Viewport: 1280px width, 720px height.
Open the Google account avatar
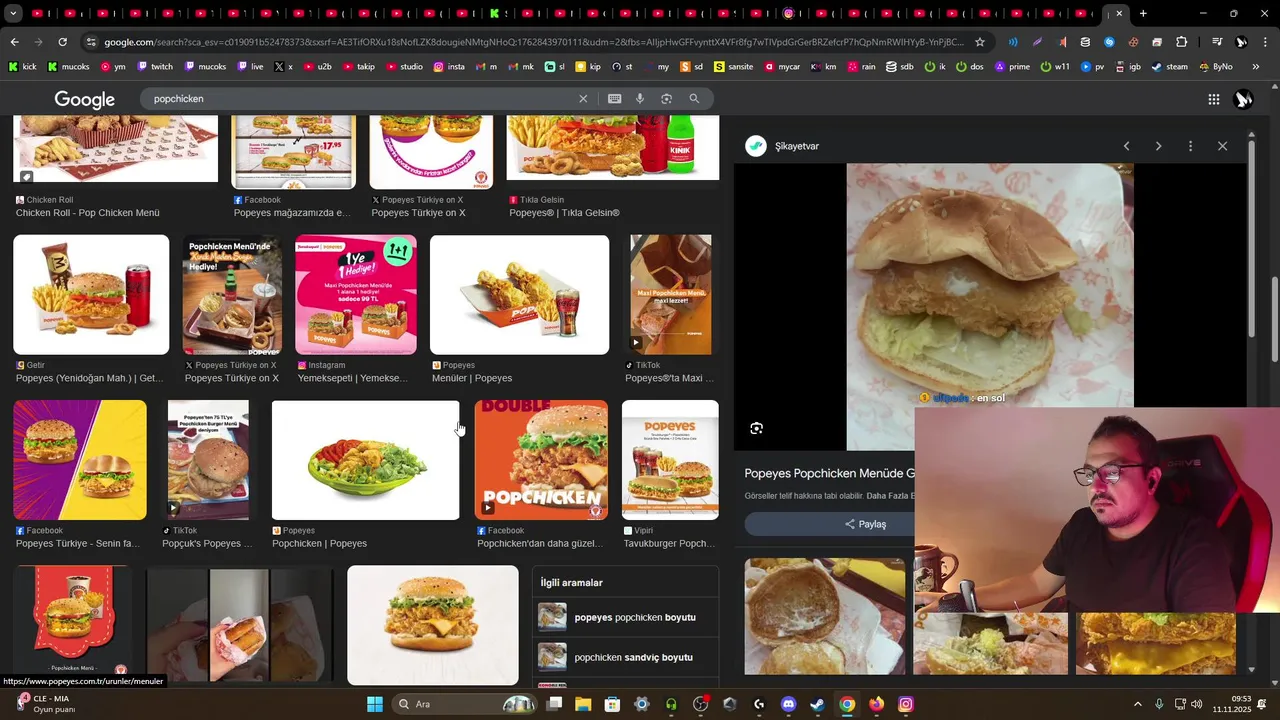1244,99
